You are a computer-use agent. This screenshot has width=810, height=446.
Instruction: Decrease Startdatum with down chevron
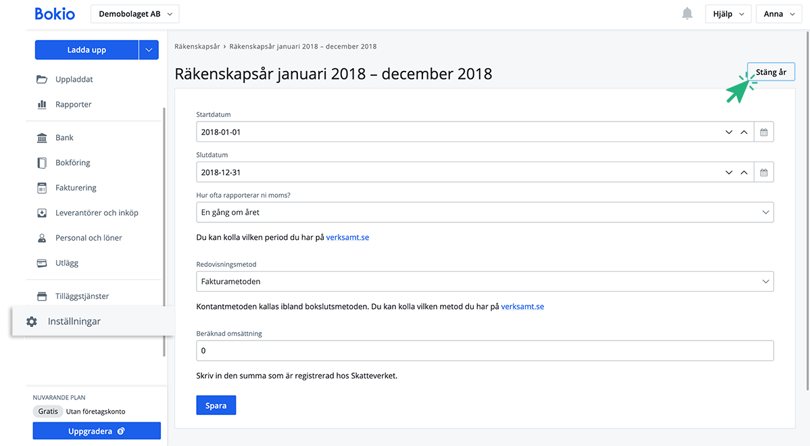729,132
